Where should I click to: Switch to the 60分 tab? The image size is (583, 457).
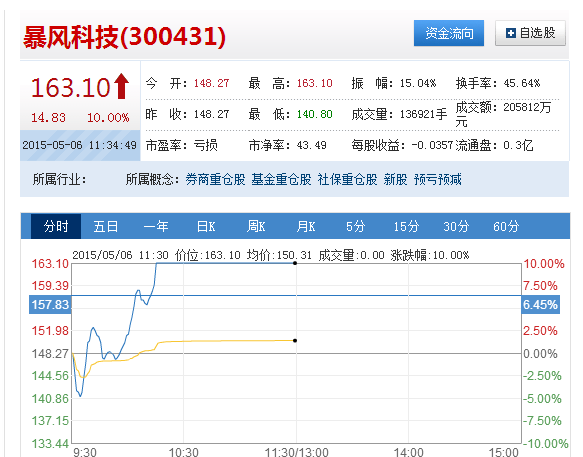coord(506,226)
